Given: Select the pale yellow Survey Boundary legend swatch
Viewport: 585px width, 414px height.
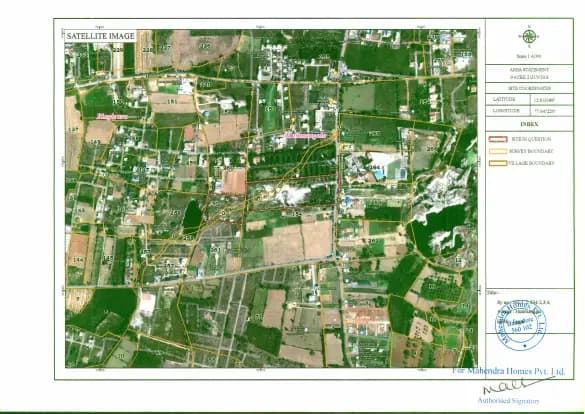Looking at the screenshot, I should [x=498, y=151].
